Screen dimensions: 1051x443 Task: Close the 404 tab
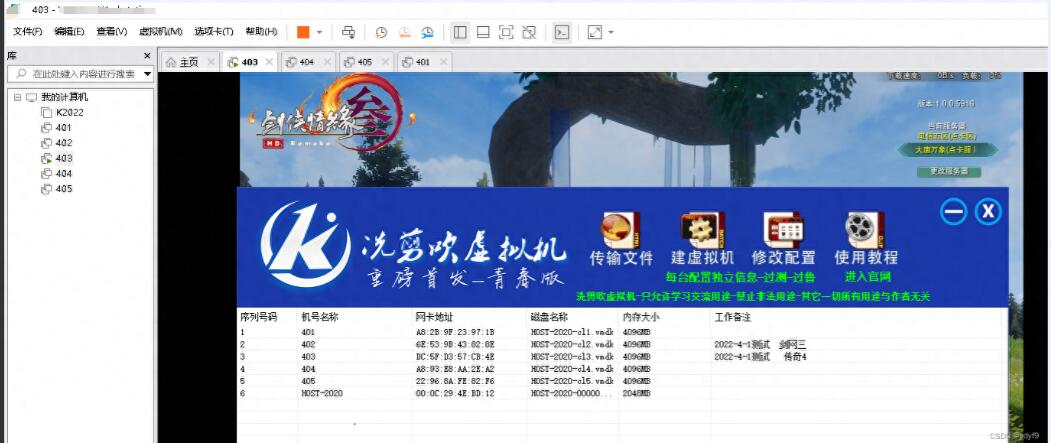click(x=328, y=62)
